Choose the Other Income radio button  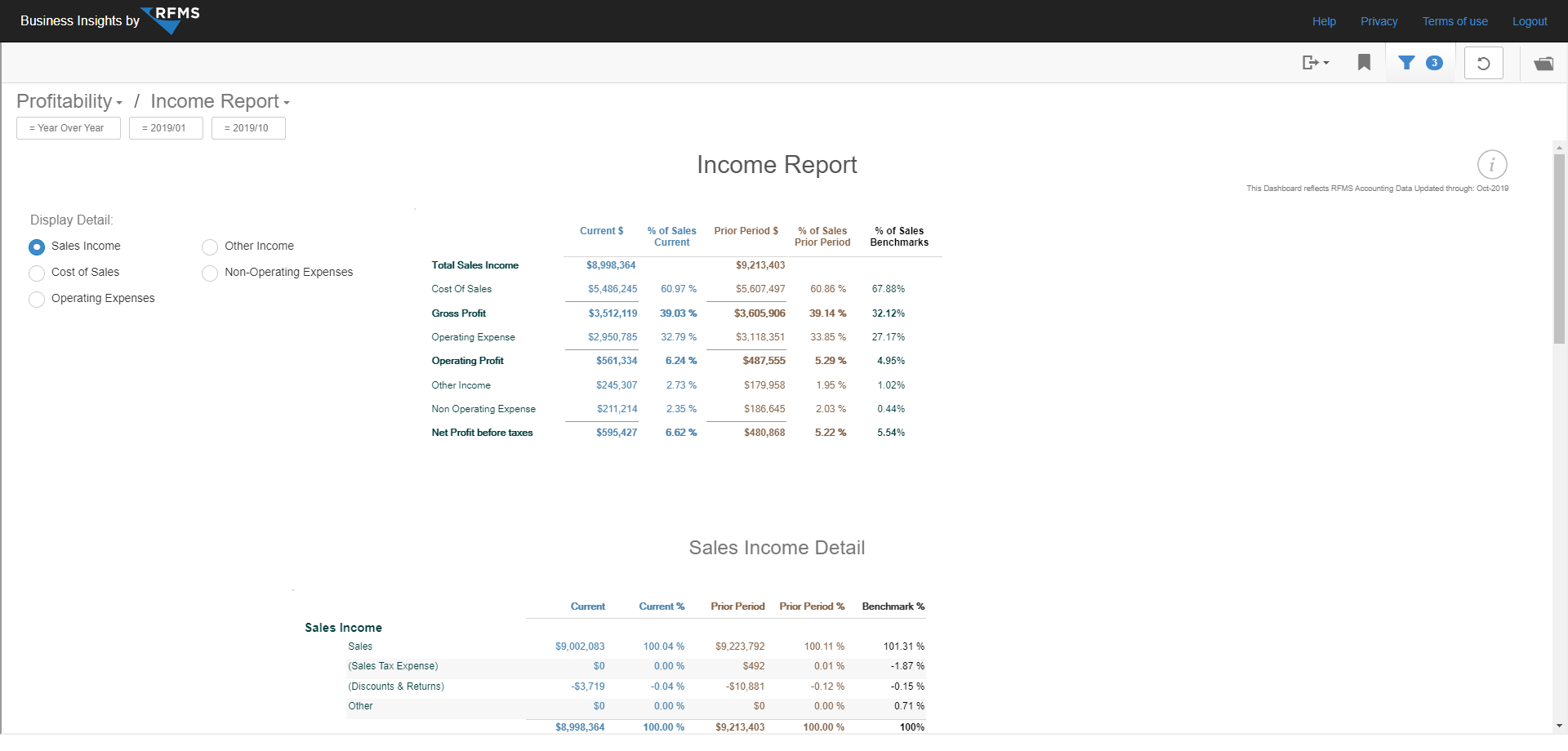pos(210,247)
